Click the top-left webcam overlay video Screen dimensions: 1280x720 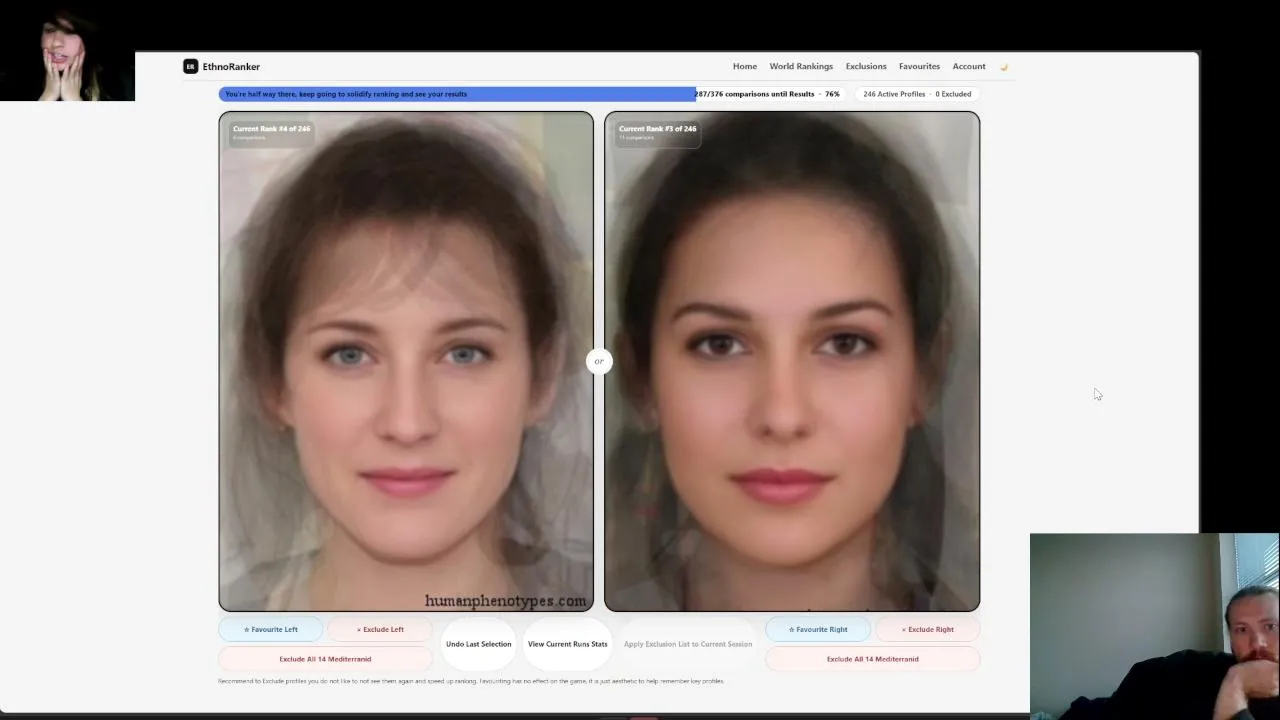coord(67,50)
